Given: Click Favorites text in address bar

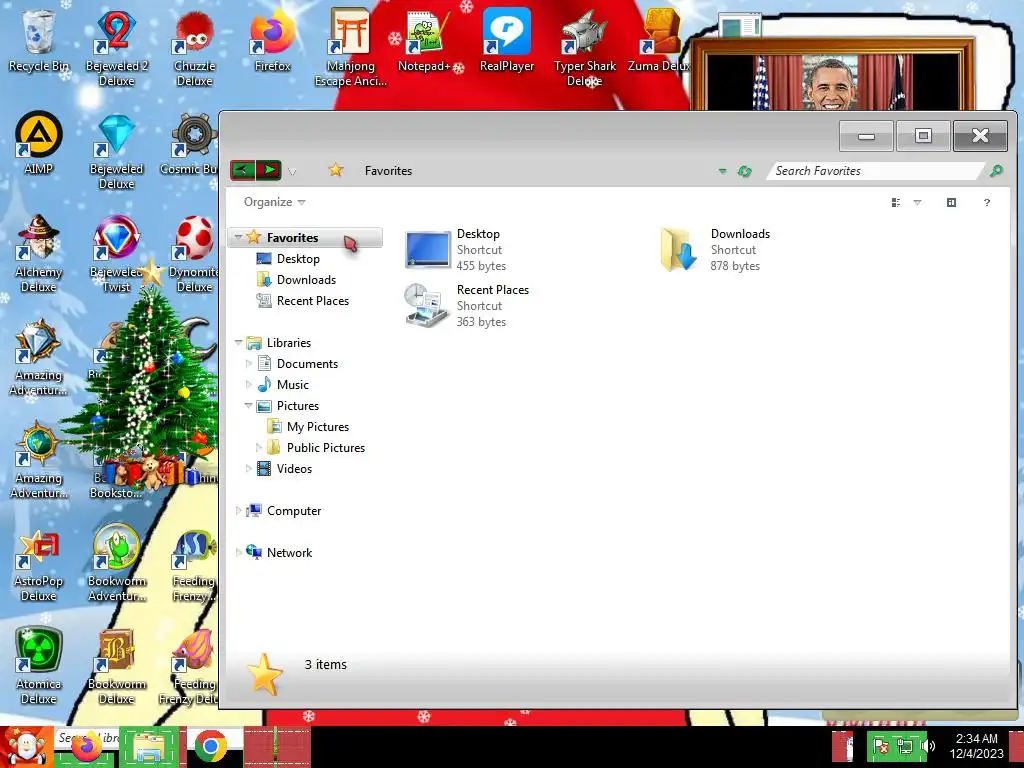Looking at the screenshot, I should [x=388, y=170].
